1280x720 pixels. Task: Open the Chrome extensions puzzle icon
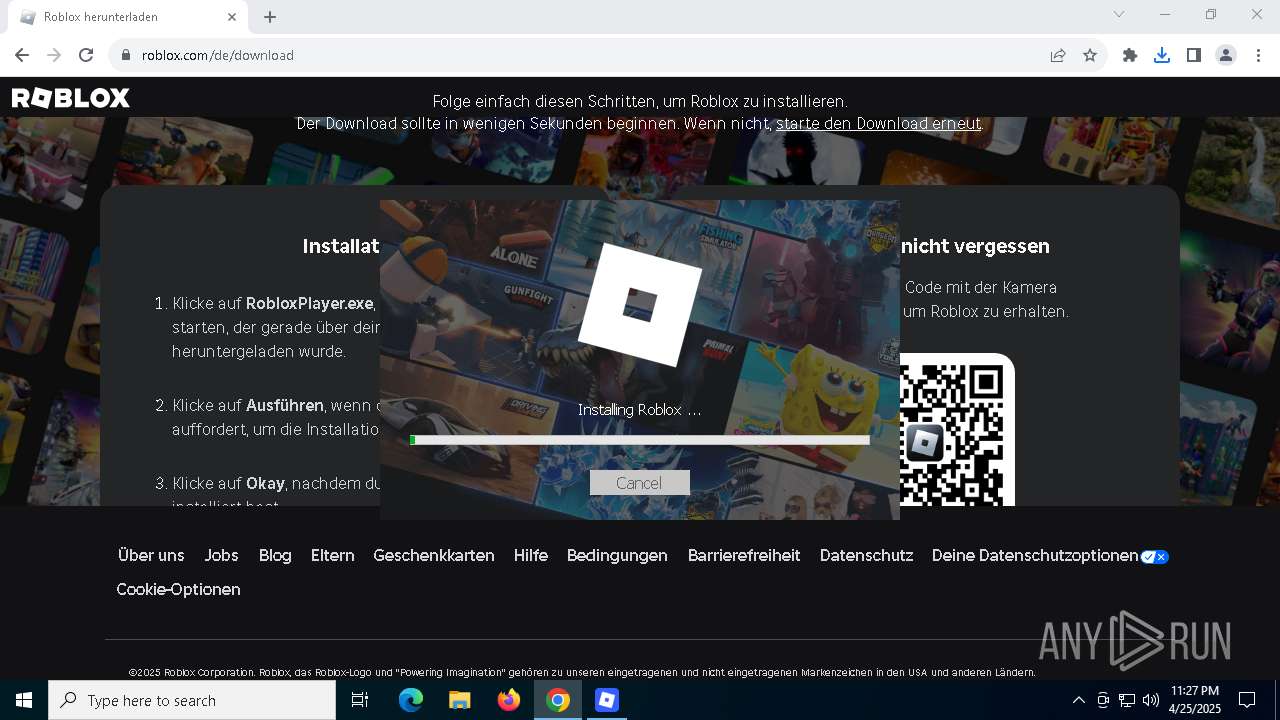1130,55
